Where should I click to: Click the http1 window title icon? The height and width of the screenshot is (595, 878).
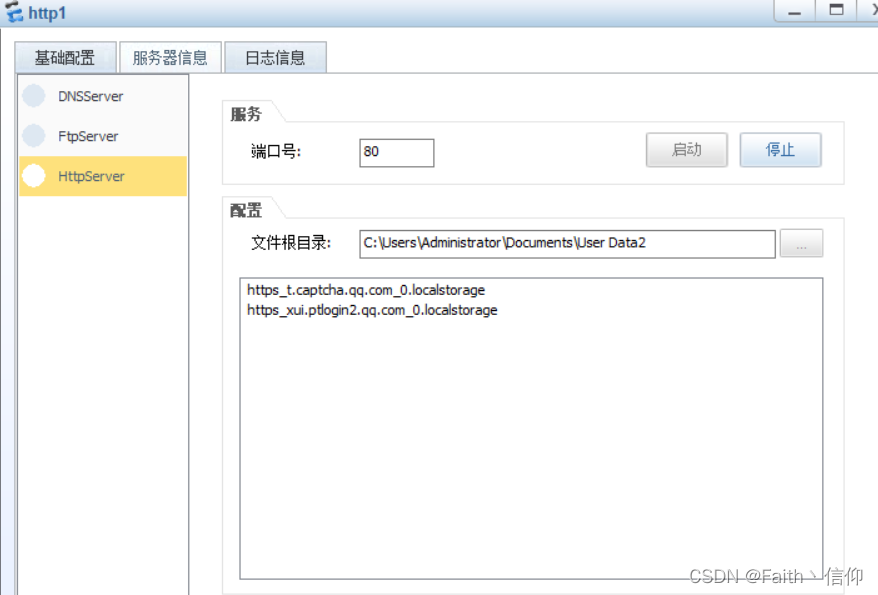click(x=13, y=12)
